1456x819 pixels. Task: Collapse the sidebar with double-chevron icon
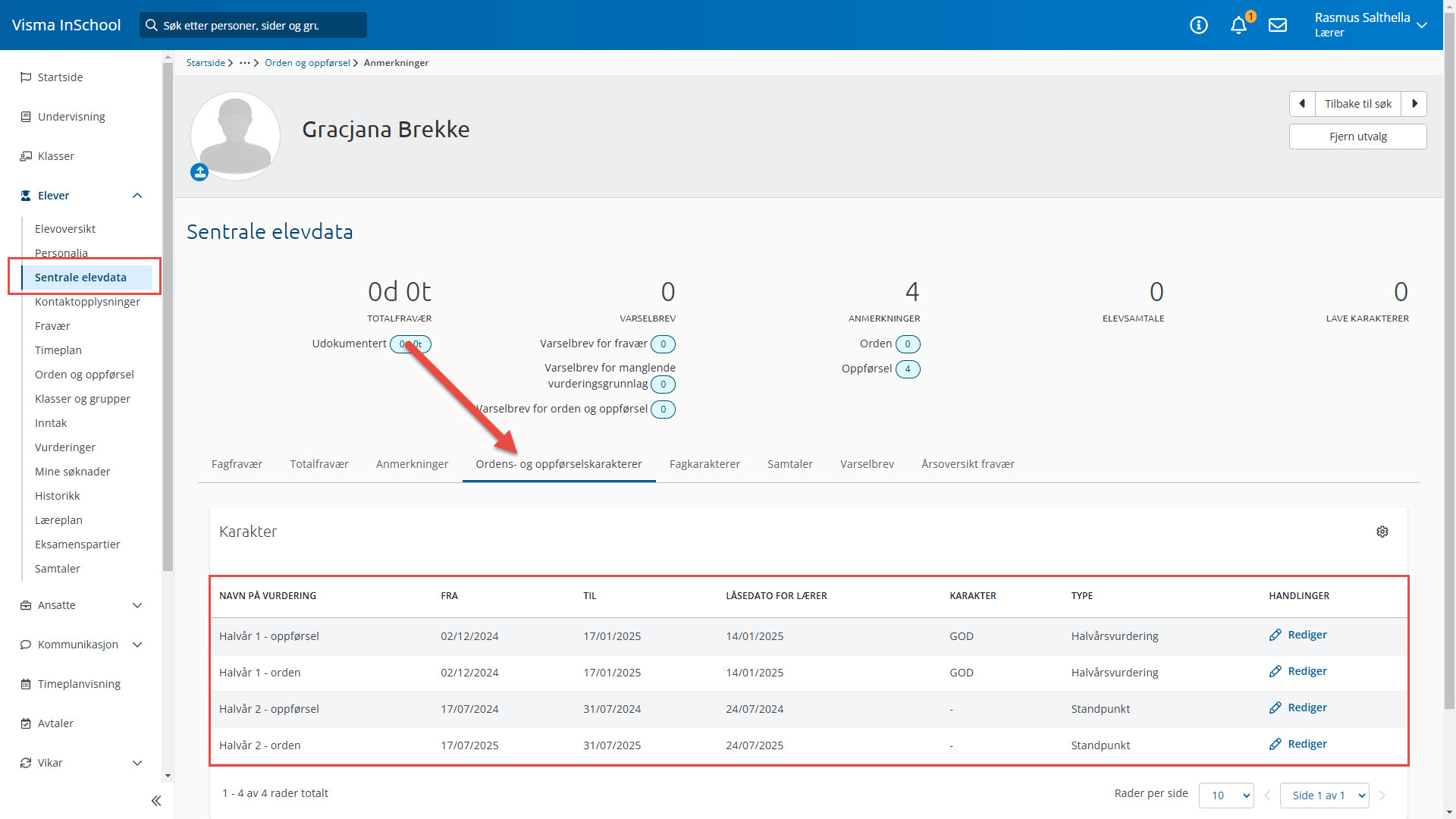(156, 801)
